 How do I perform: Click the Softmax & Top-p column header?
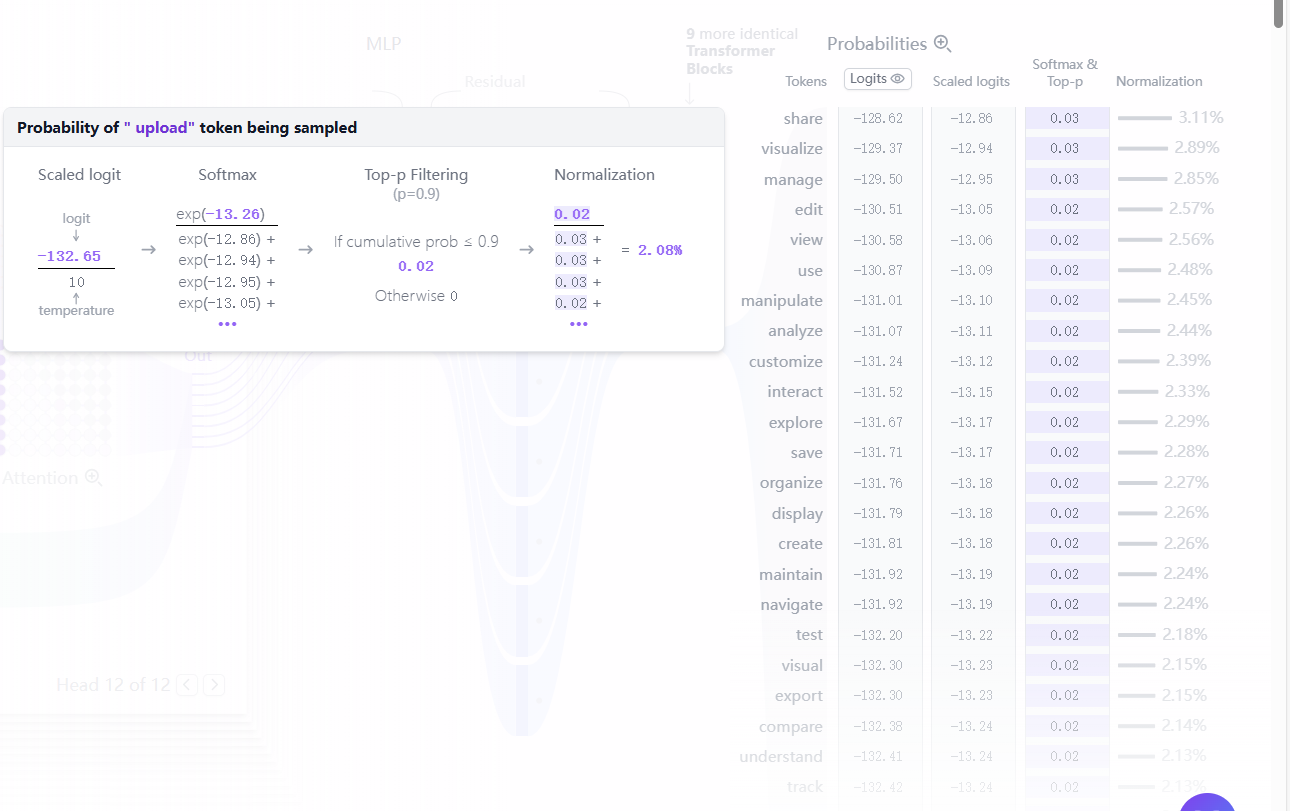[x=1065, y=73]
